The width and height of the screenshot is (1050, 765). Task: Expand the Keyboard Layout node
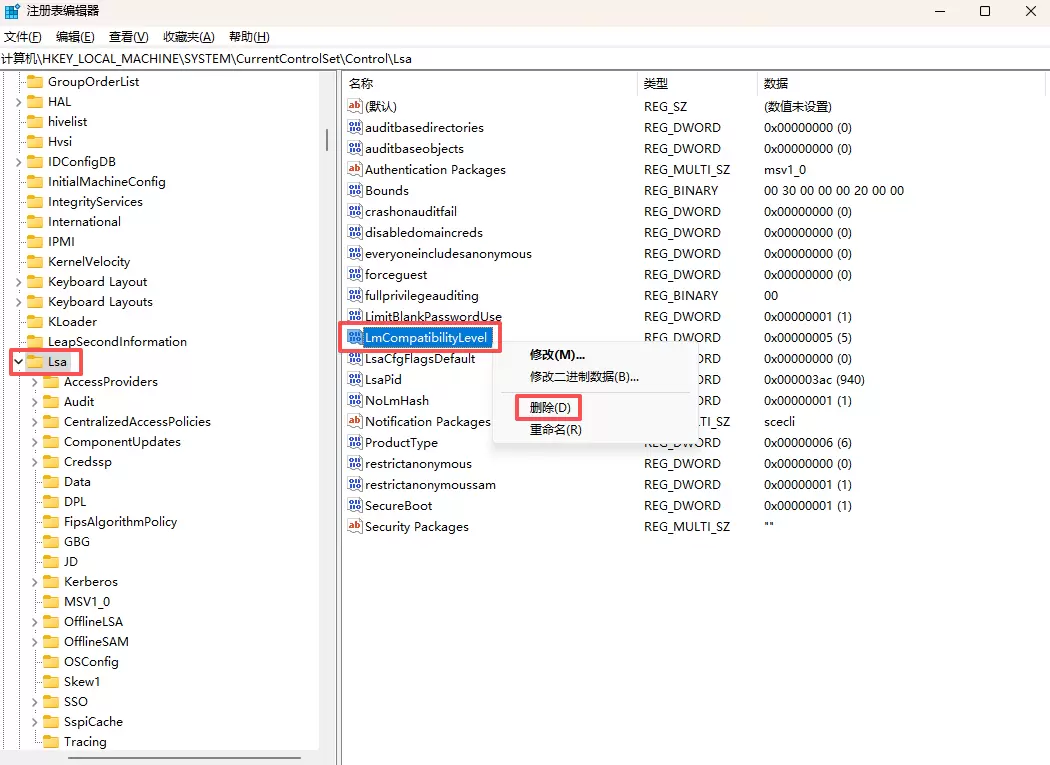tap(19, 281)
